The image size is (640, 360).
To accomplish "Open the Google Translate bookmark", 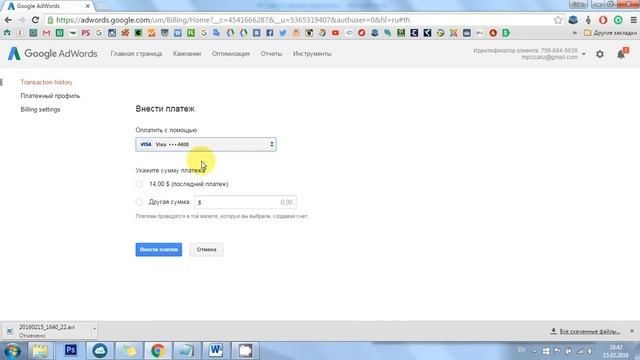I will click(x=217, y=33).
